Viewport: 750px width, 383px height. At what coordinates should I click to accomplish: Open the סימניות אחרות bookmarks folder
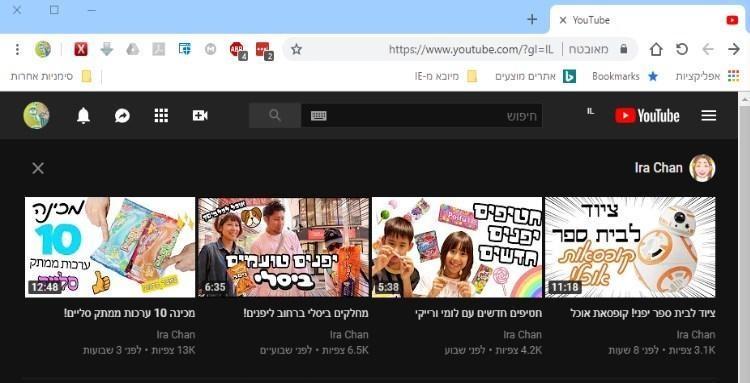pyautogui.click(x=51, y=76)
